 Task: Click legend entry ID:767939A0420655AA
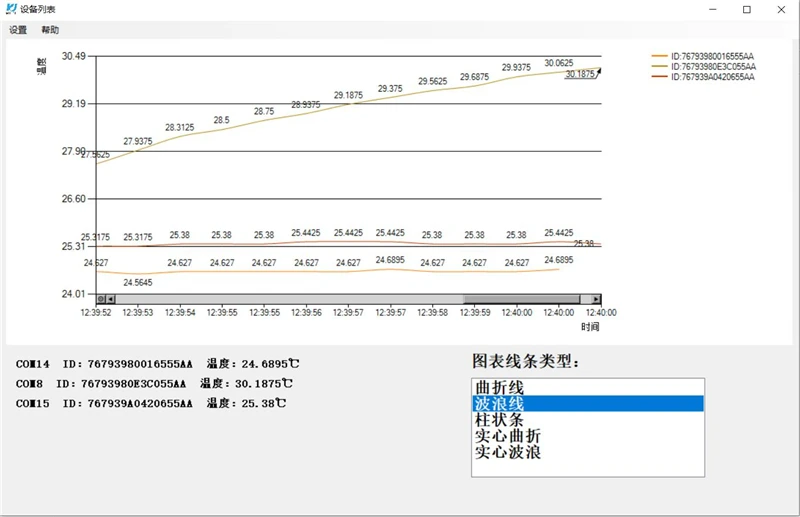(x=703, y=77)
